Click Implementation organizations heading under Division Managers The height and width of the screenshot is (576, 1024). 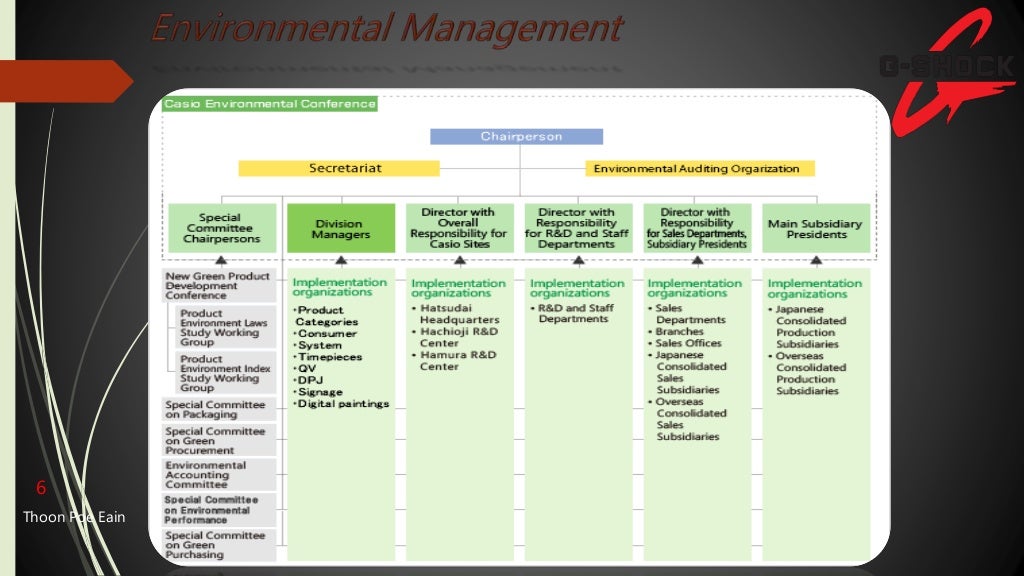[x=340, y=287]
